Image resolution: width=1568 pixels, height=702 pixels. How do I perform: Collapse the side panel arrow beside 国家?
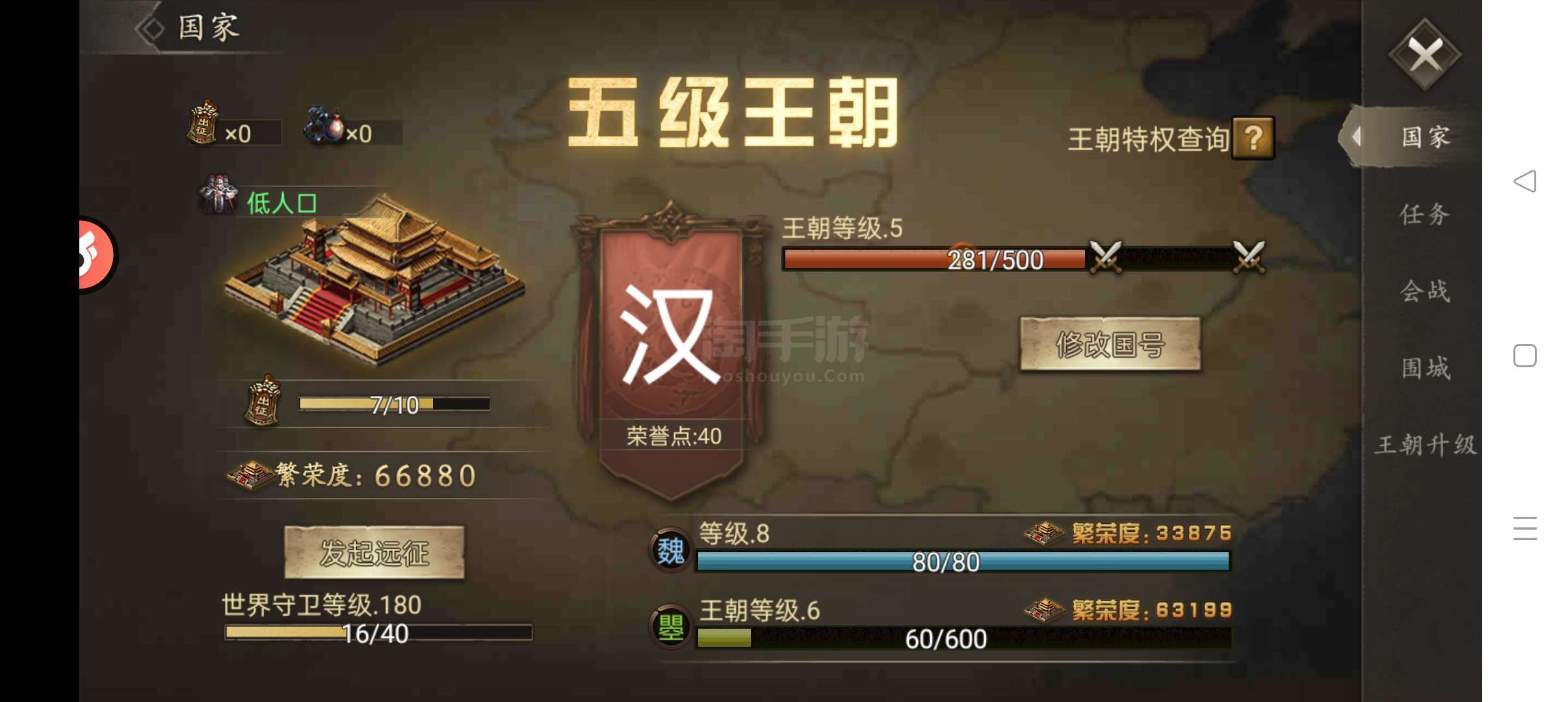tap(1356, 136)
